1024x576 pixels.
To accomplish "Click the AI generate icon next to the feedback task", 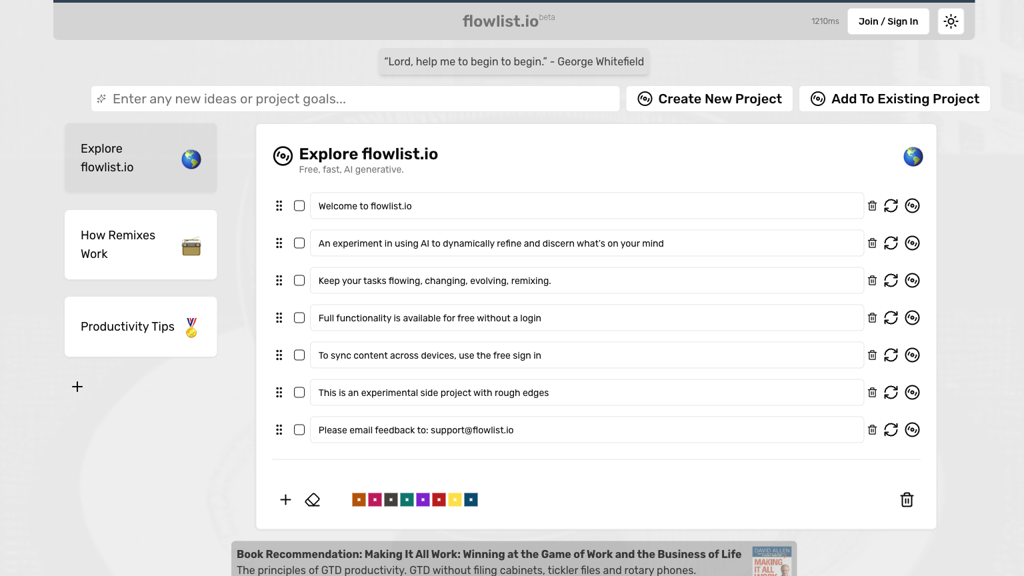I will tap(912, 429).
